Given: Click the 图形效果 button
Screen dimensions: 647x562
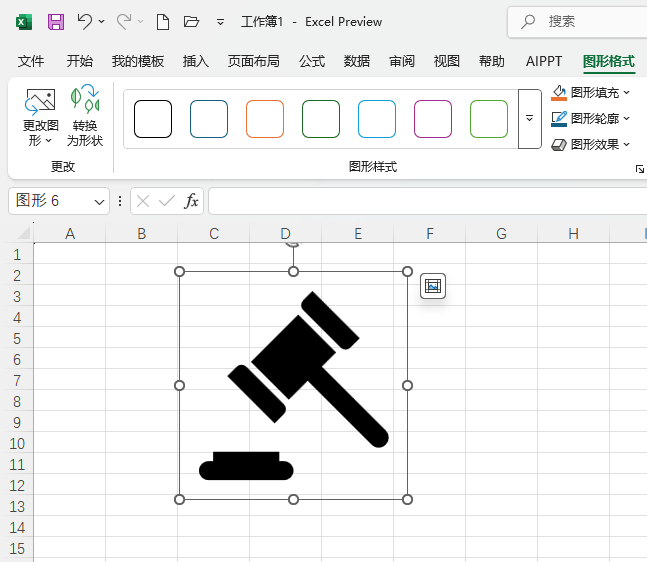Looking at the screenshot, I should point(590,145).
